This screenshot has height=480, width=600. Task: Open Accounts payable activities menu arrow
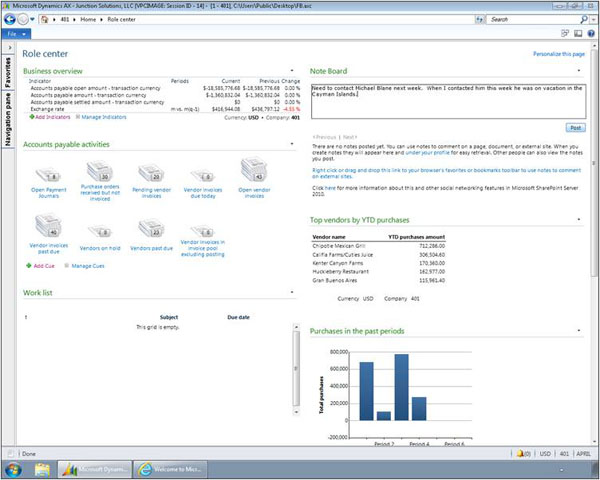292,144
